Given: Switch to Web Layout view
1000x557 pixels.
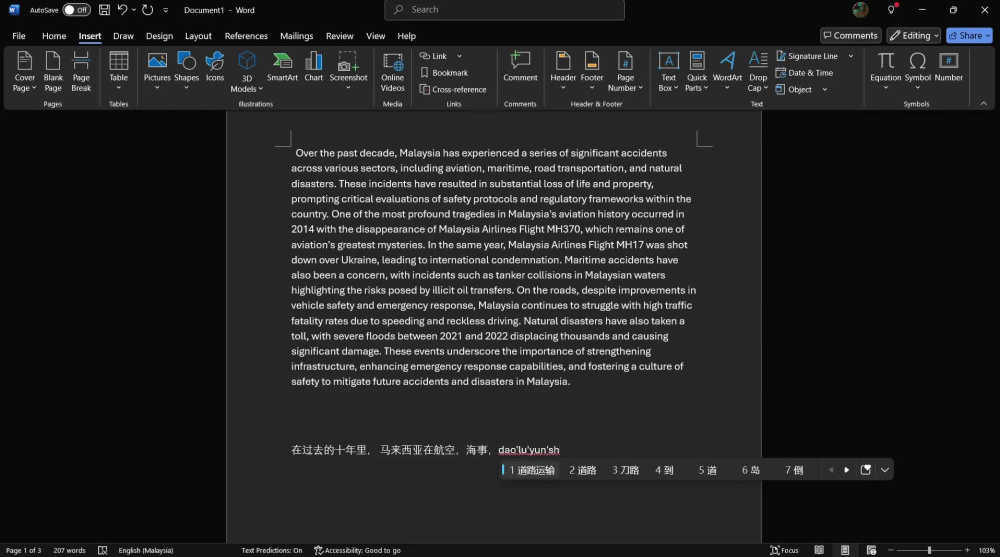Looking at the screenshot, I should [871, 550].
